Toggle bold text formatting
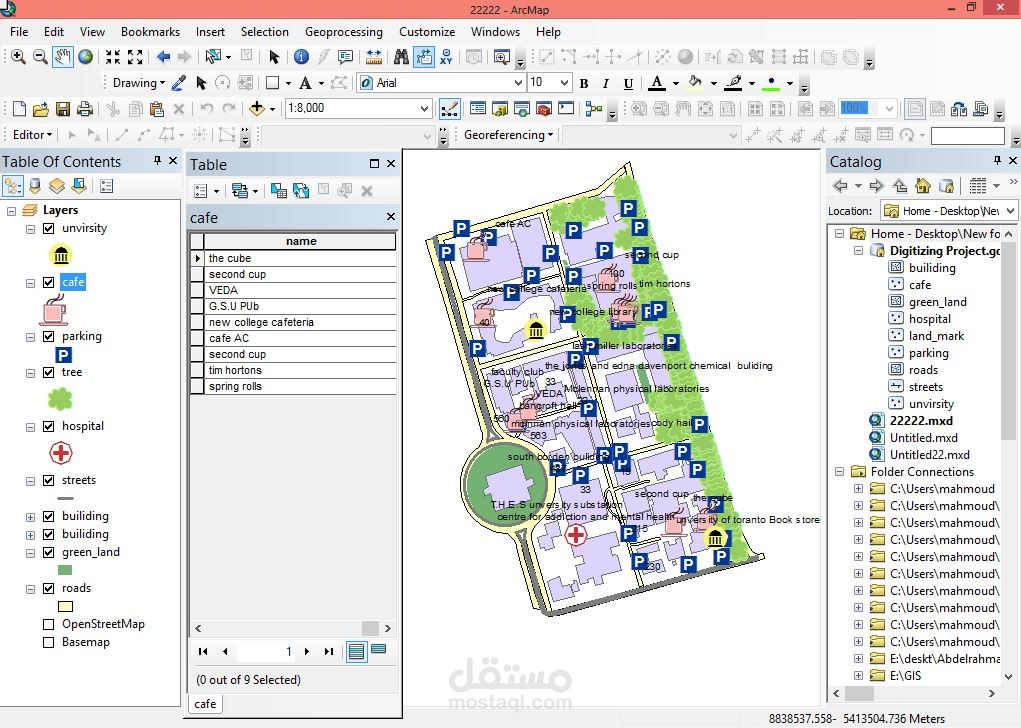1021x728 pixels. (584, 84)
